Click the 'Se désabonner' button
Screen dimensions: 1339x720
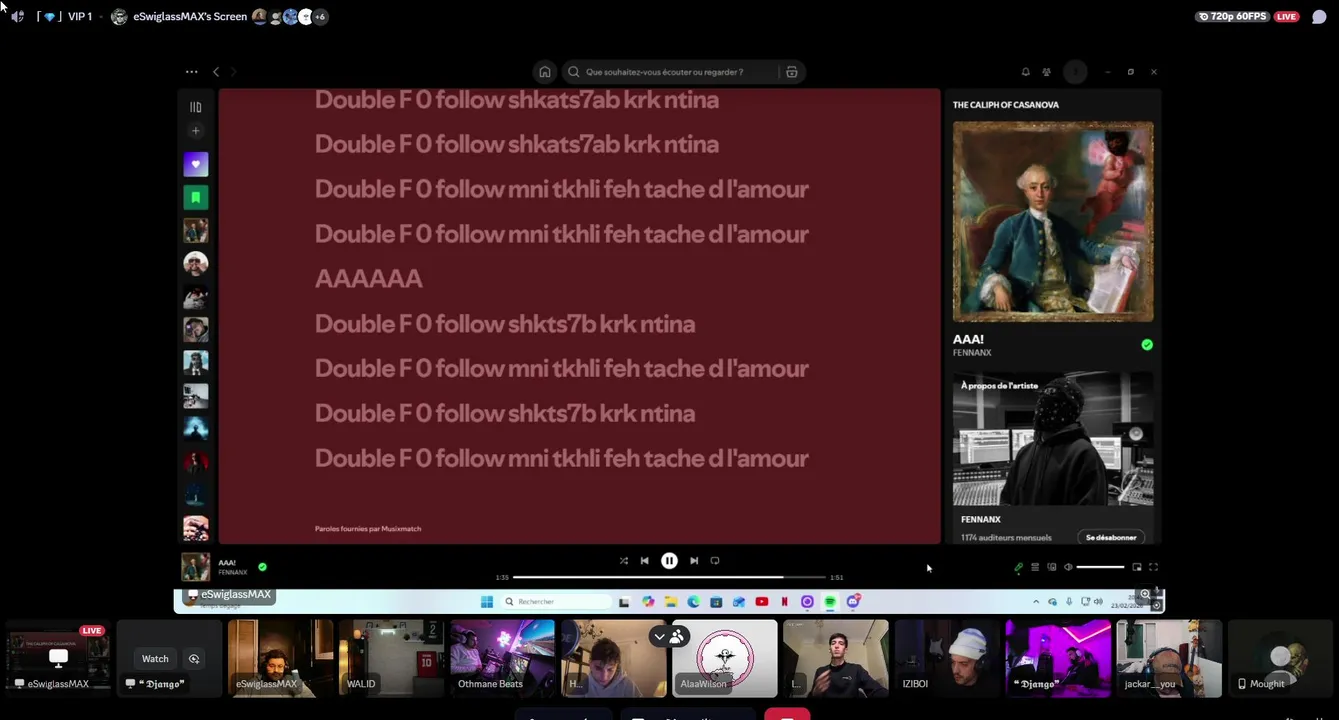[1111, 537]
